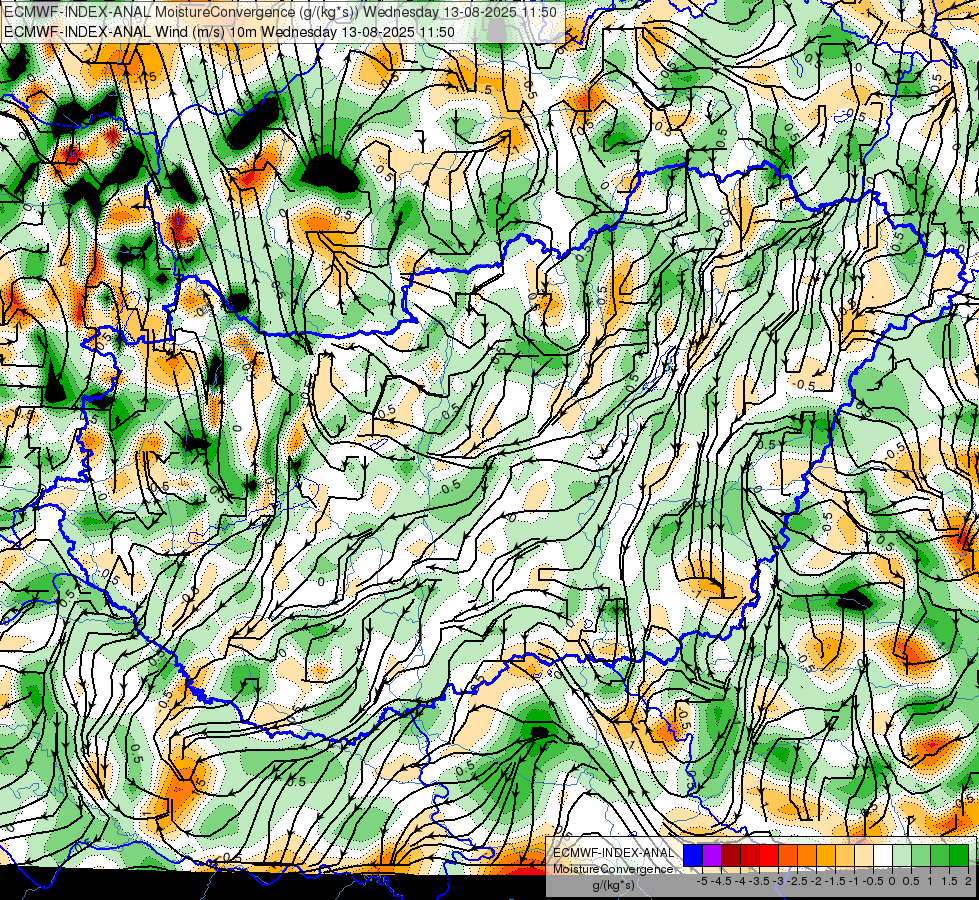Click the -4.5 legend tick label

[x=721, y=881]
